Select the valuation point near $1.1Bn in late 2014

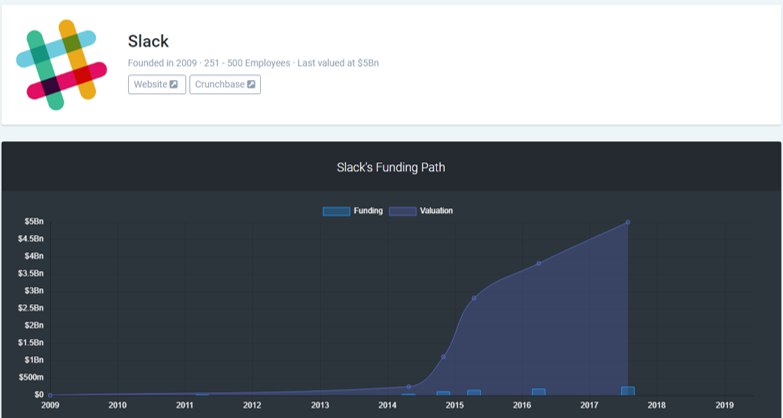click(x=443, y=357)
